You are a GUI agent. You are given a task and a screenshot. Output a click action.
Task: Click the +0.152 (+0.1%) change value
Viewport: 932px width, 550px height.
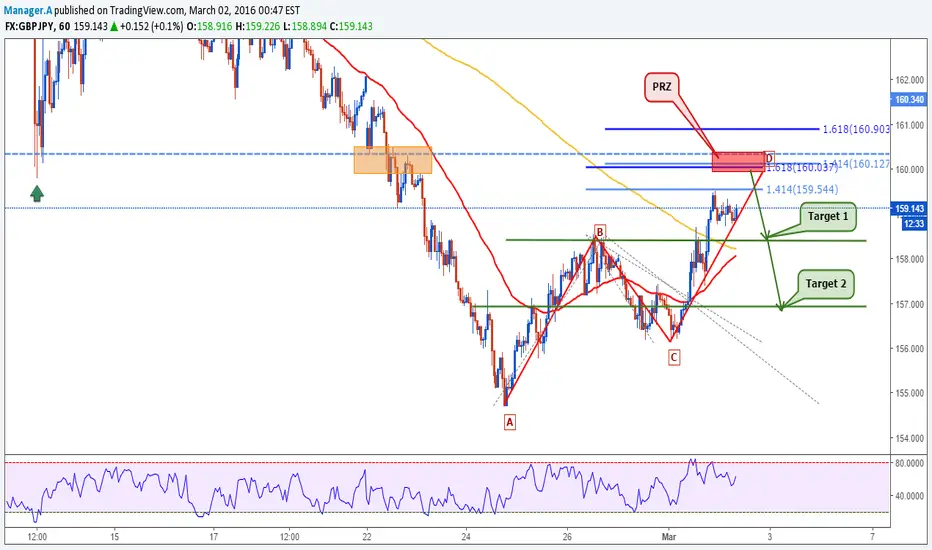click(x=152, y=26)
